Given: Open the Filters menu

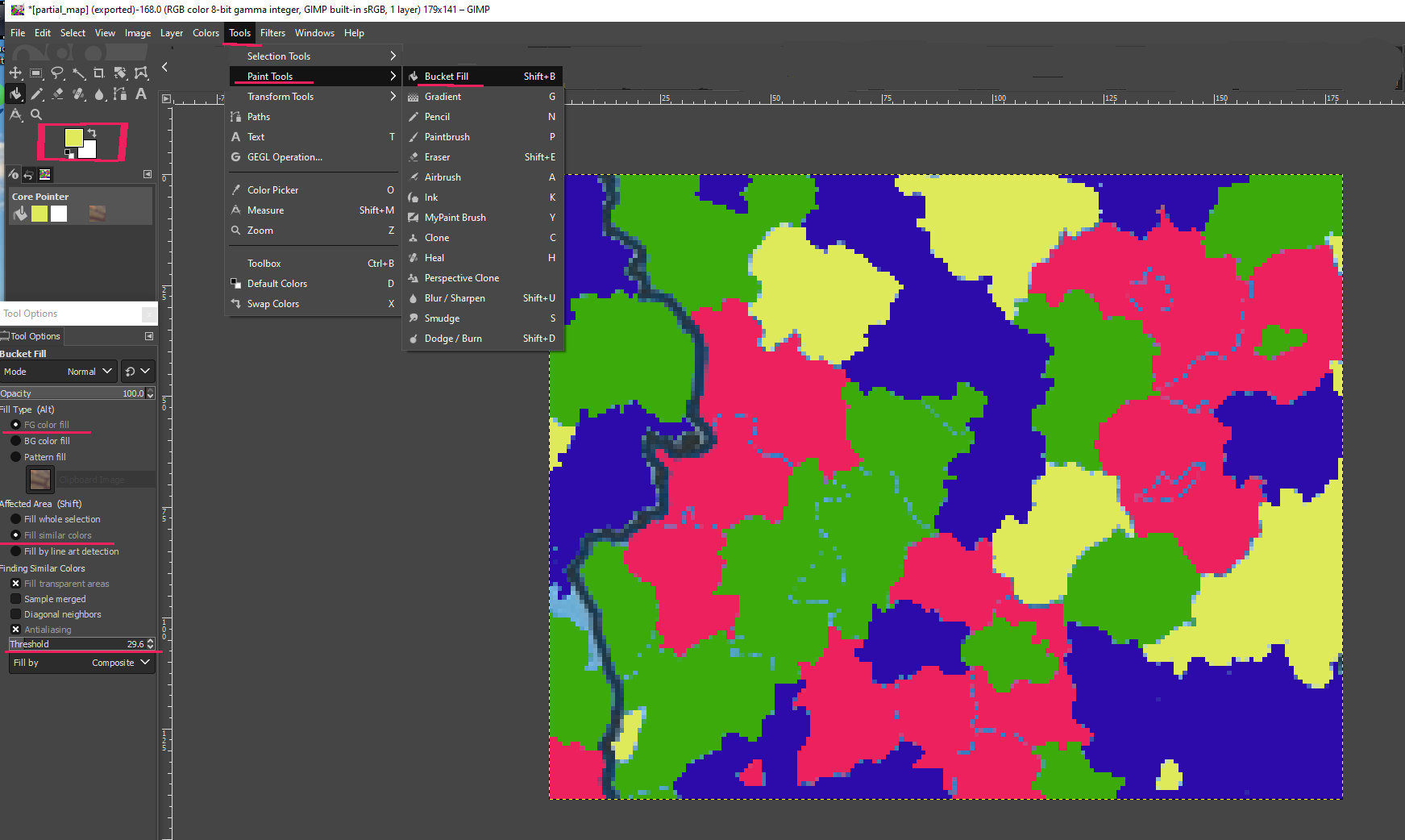Looking at the screenshot, I should pyautogui.click(x=272, y=33).
